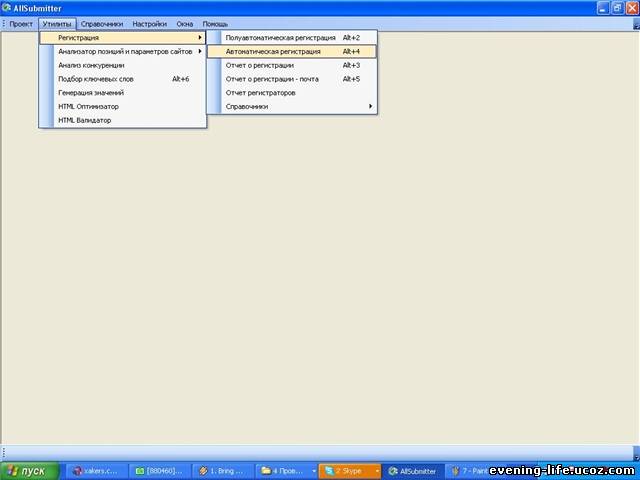Click the menu bar toolbar options arrow
Image resolution: width=640 pixels, height=480 pixels.
[x=636, y=25]
